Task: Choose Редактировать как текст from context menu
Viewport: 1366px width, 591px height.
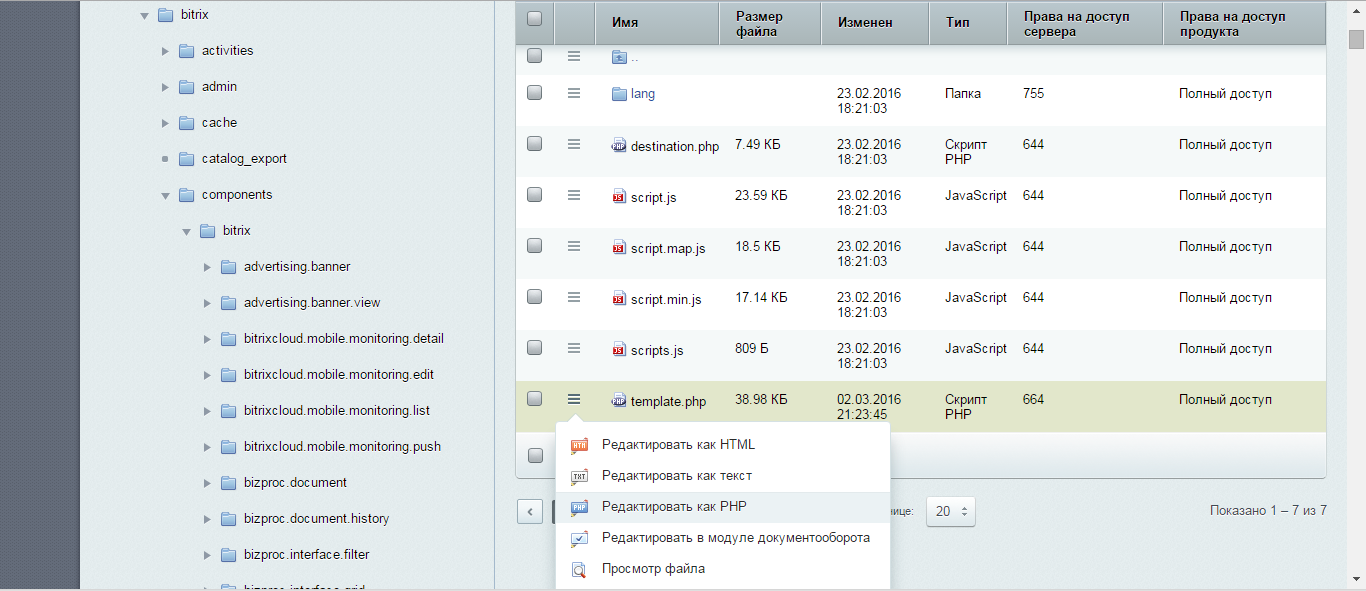Action: 722,476
